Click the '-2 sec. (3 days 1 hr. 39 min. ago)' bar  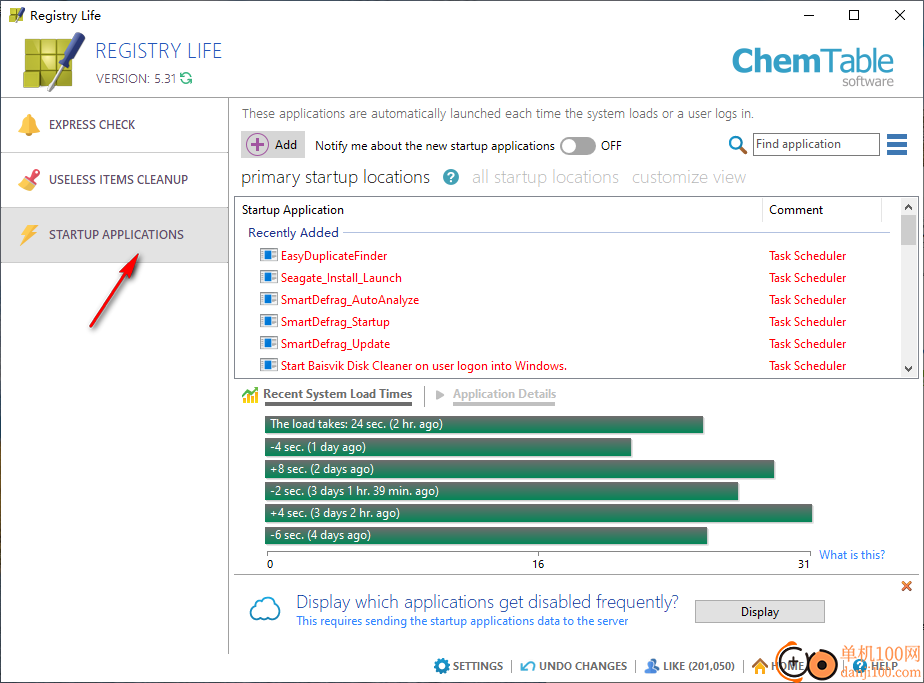pos(501,491)
